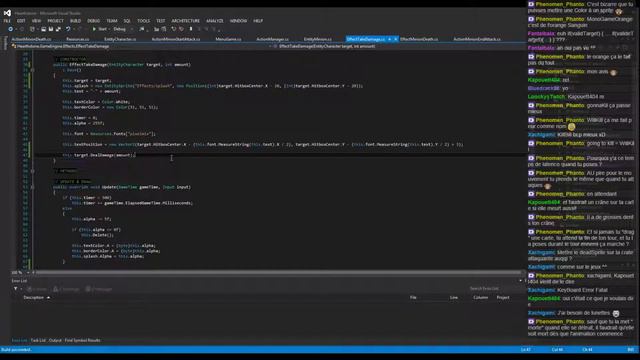Open the FILE menu

tap(7, 21)
